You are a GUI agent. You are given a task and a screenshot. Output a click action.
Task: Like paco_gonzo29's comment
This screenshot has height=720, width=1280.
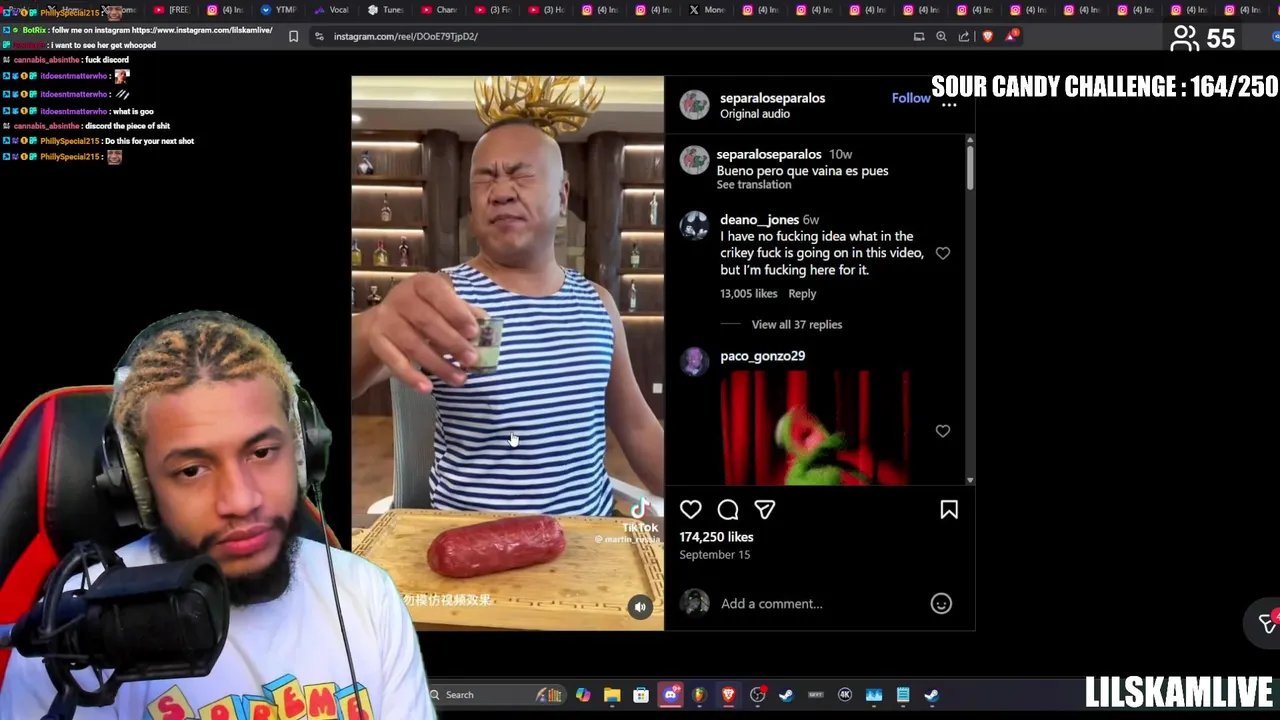click(x=943, y=431)
